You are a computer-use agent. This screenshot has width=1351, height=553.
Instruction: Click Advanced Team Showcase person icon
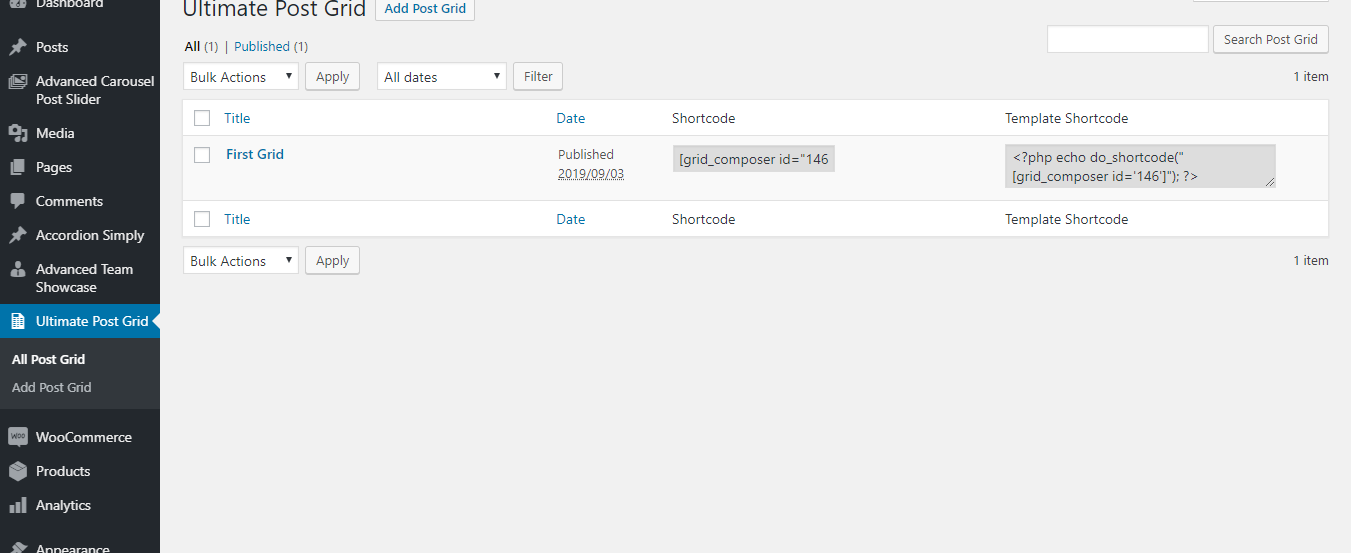tap(17, 270)
